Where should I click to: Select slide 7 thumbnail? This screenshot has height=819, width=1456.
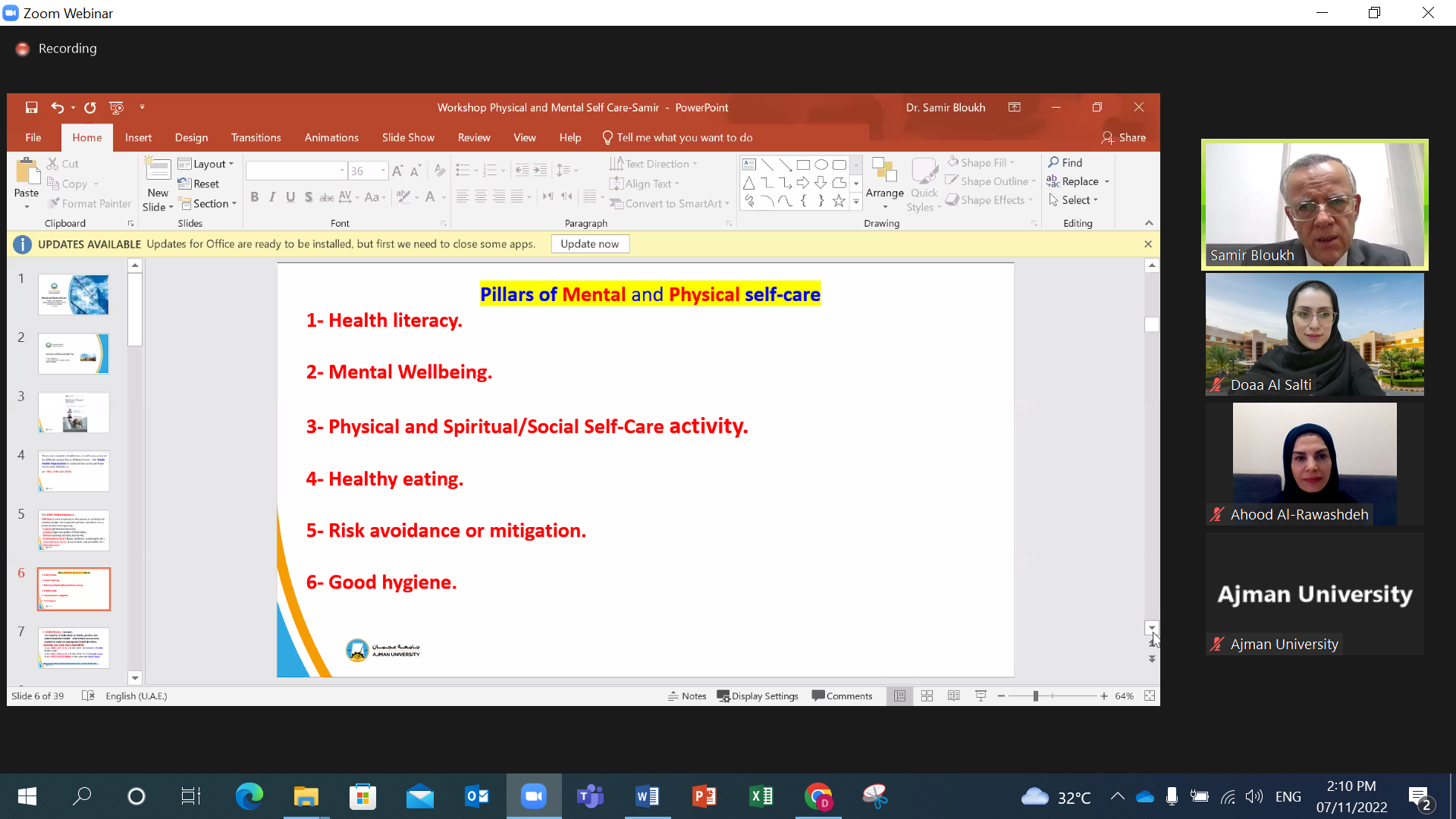coord(74,647)
